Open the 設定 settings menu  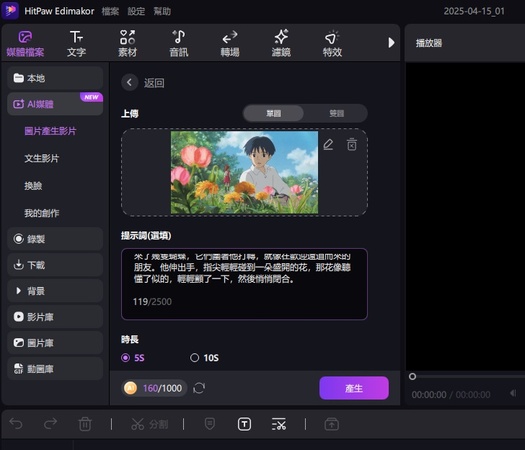tap(136, 11)
